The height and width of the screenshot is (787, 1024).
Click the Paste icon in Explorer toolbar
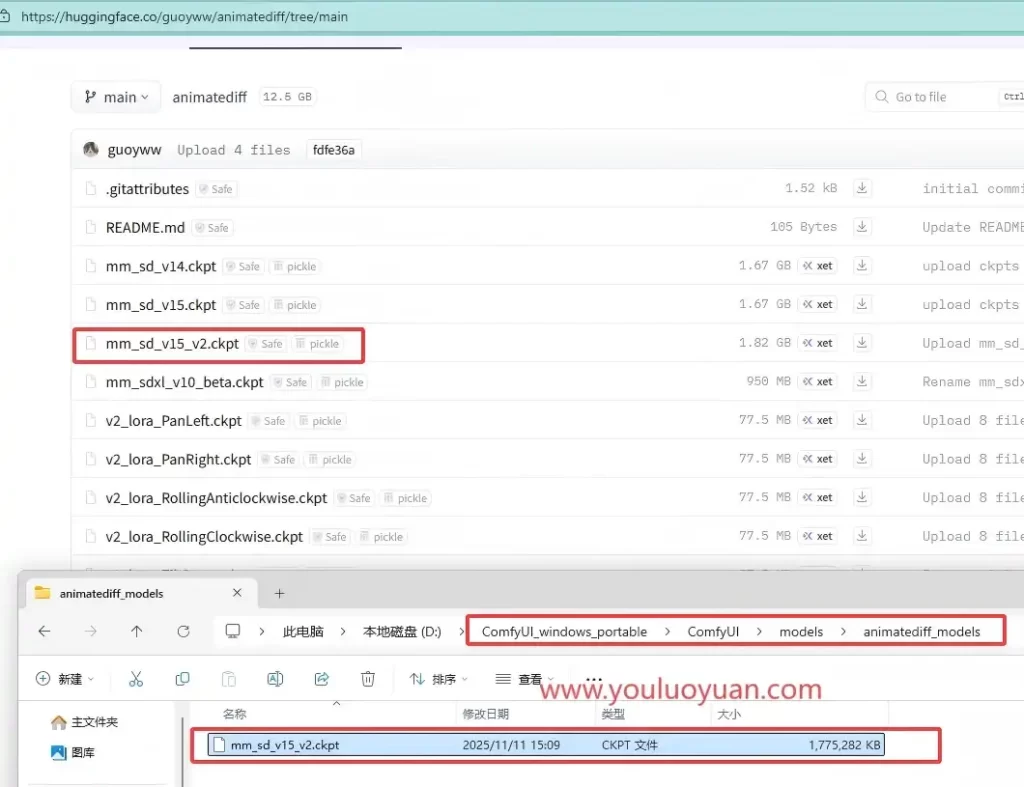(x=229, y=679)
